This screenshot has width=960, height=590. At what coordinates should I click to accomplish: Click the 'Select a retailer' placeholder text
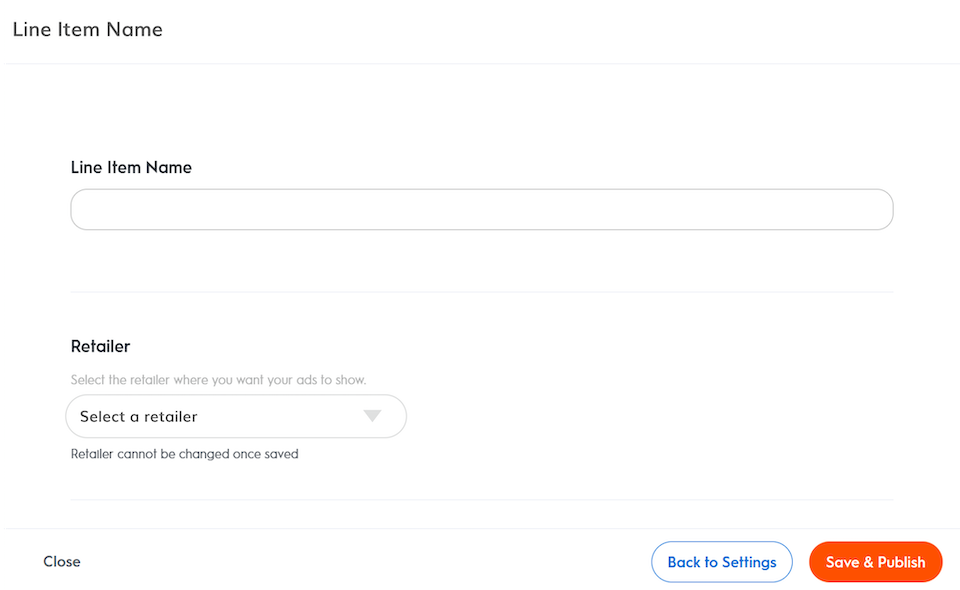(139, 416)
